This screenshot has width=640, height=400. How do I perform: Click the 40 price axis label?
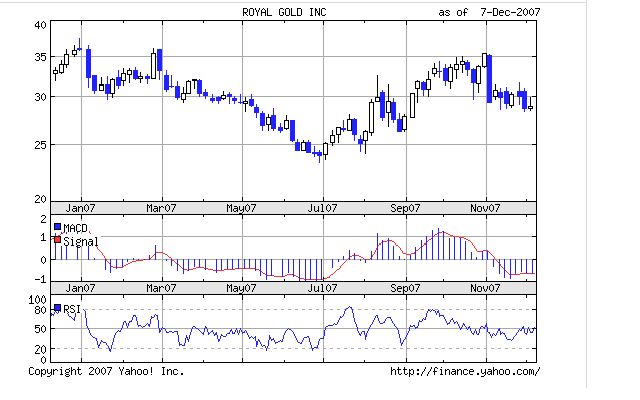40,25
